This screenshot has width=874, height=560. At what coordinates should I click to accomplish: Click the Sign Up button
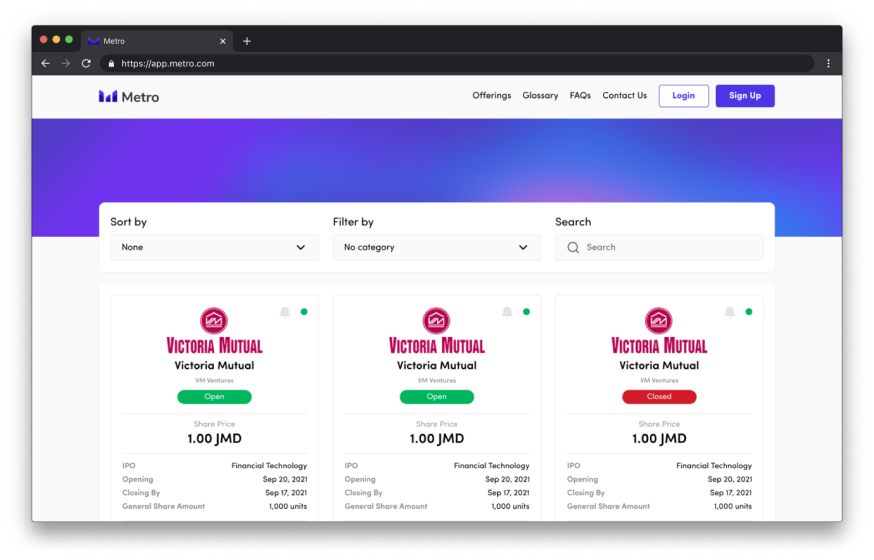pyautogui.click(x=745, y=96)
